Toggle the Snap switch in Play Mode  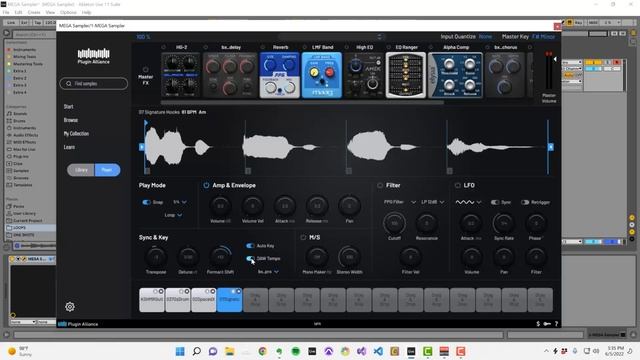[146, 202]
